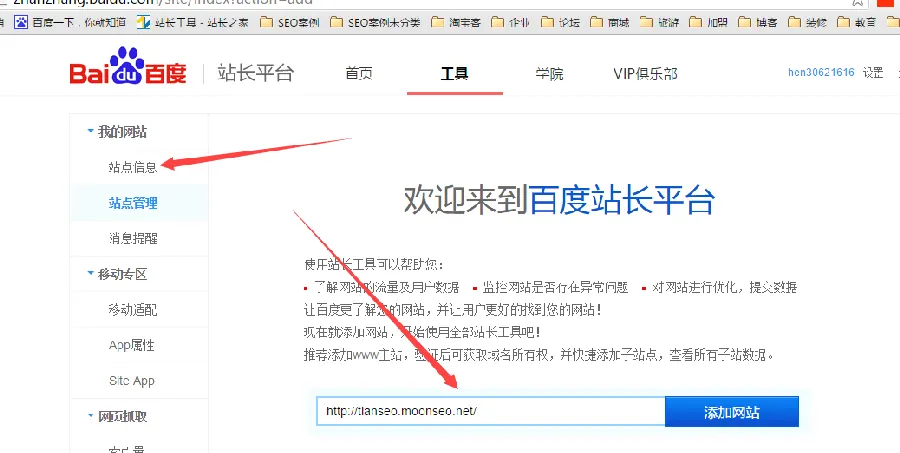Open Site App in the sidebar
900x453 pixels.
pos(131,381)
